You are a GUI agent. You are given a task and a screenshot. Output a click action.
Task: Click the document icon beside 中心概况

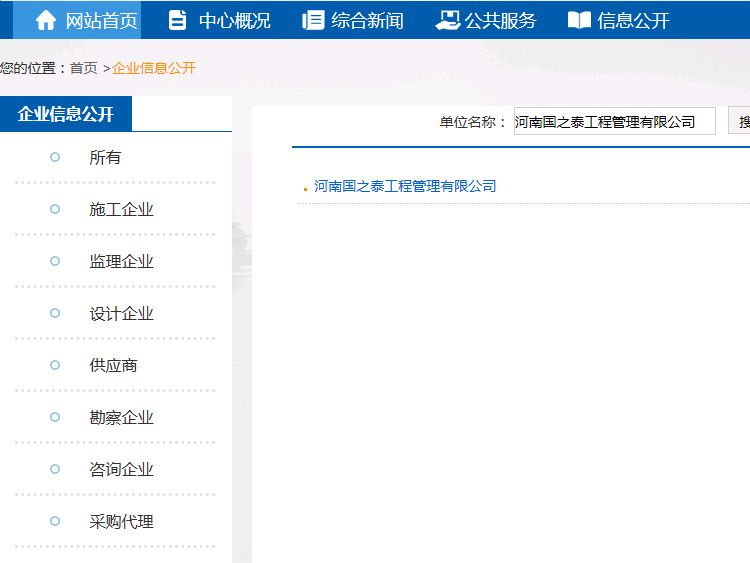point(178,20)
